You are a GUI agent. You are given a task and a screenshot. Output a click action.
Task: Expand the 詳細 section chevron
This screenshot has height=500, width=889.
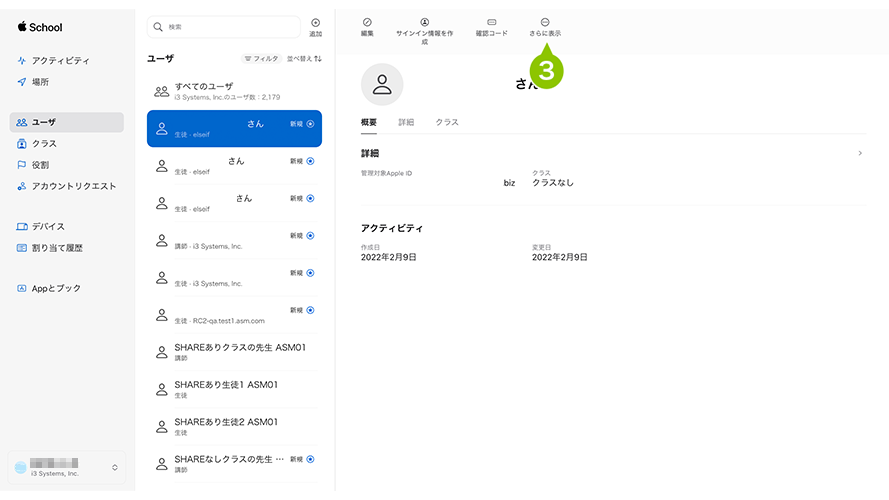[x=860, y=153]
